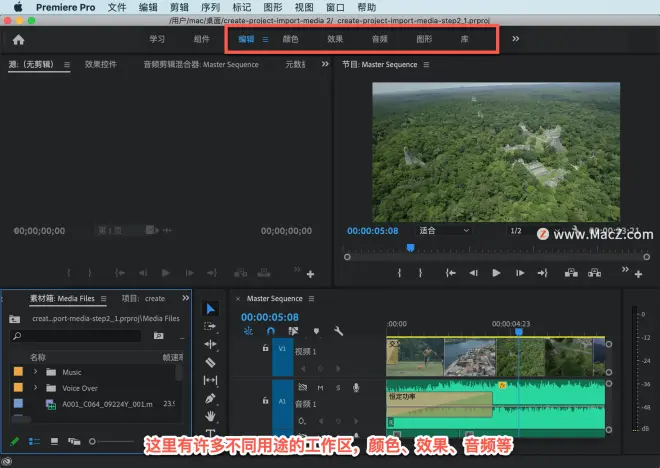660x468 pixels.
Task: Step forward one frame in Program monitor
Action: pyautogui.click(x=520, y=273)
